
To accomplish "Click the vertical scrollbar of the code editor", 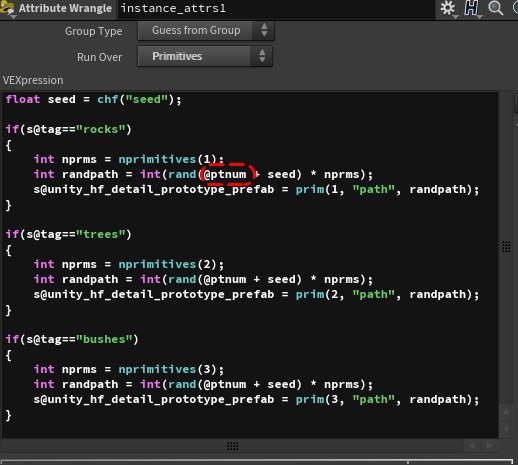I will click(x=506, y=247).
